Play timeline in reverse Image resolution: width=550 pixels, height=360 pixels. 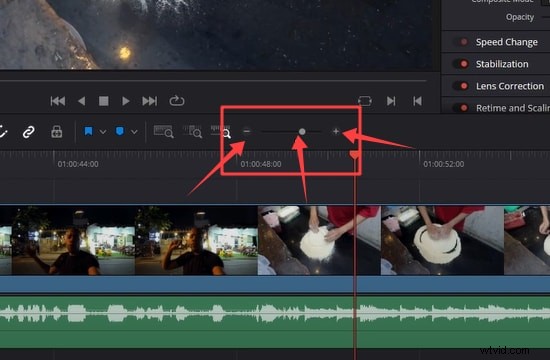tap(81, 101)
